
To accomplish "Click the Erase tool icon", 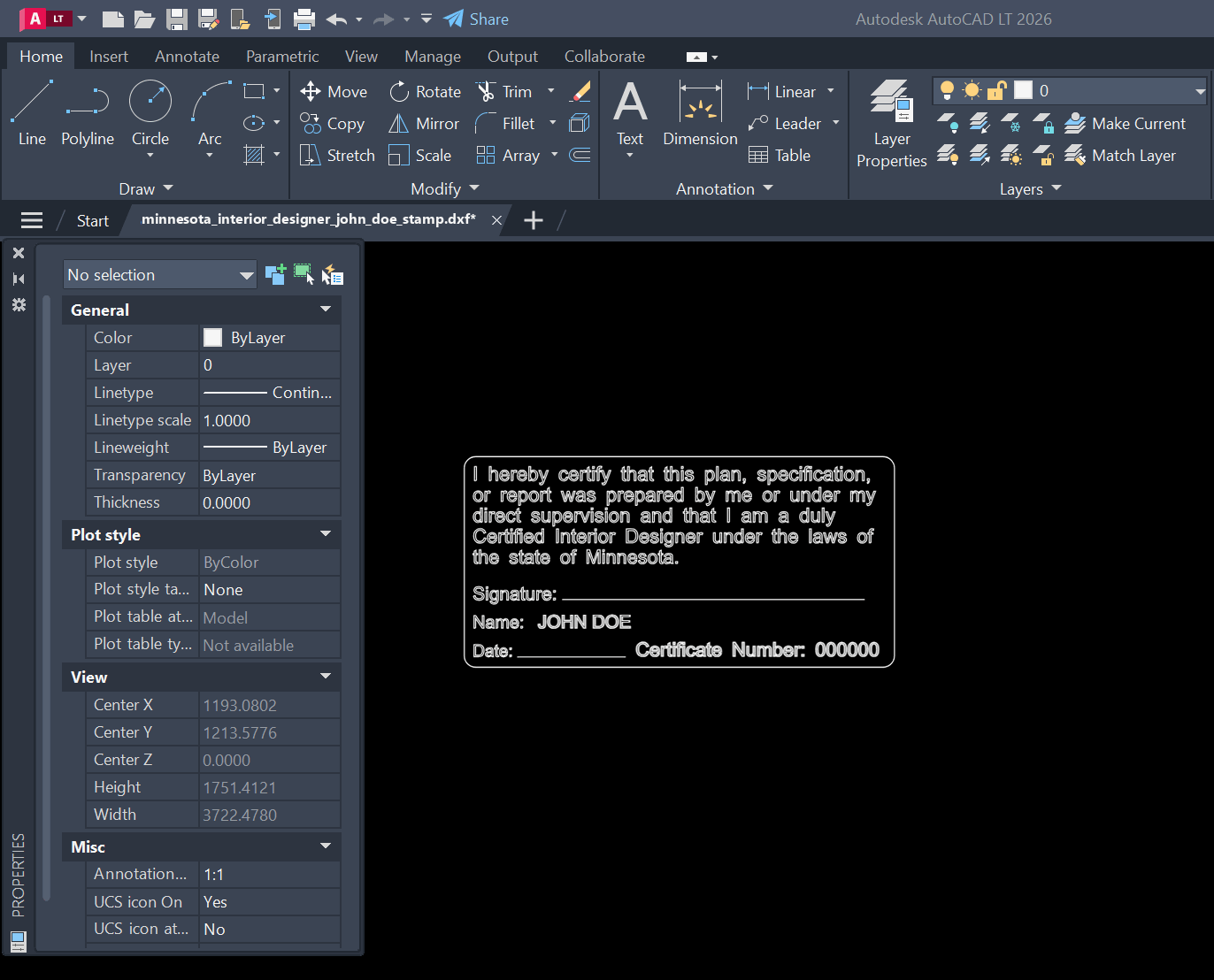I will click(580, 91).
